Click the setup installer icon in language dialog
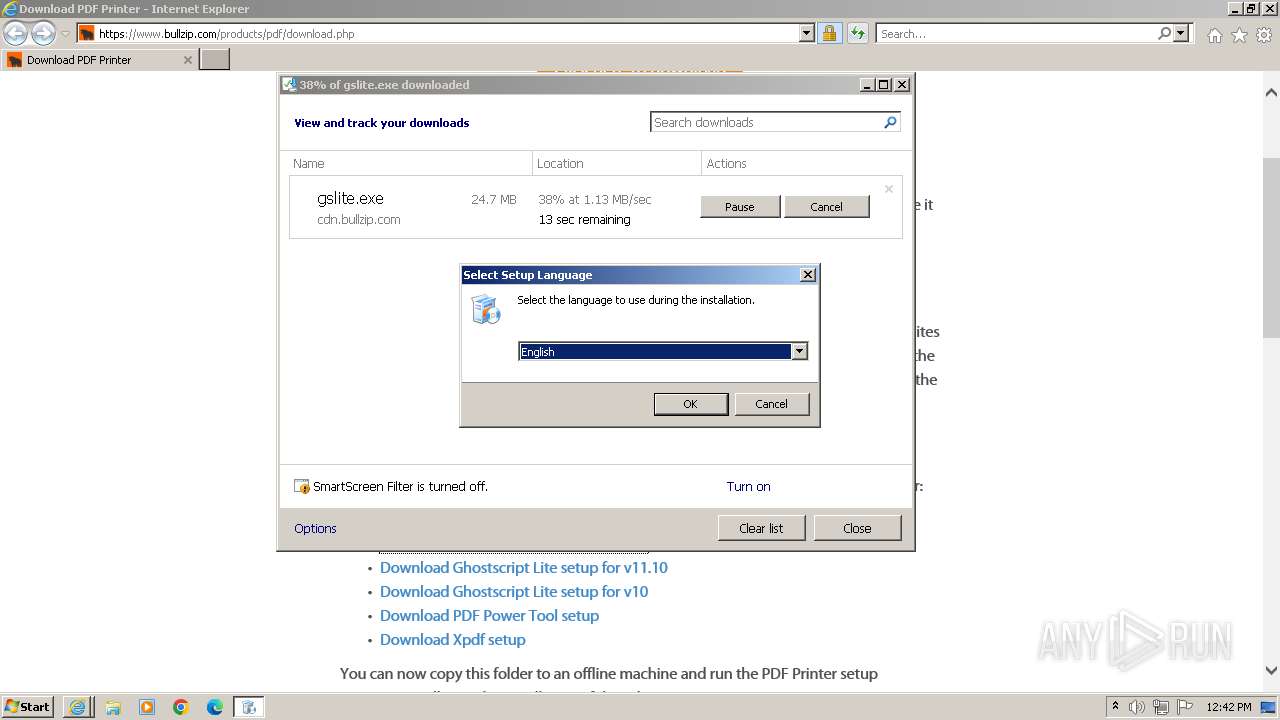 click(485, 309)
